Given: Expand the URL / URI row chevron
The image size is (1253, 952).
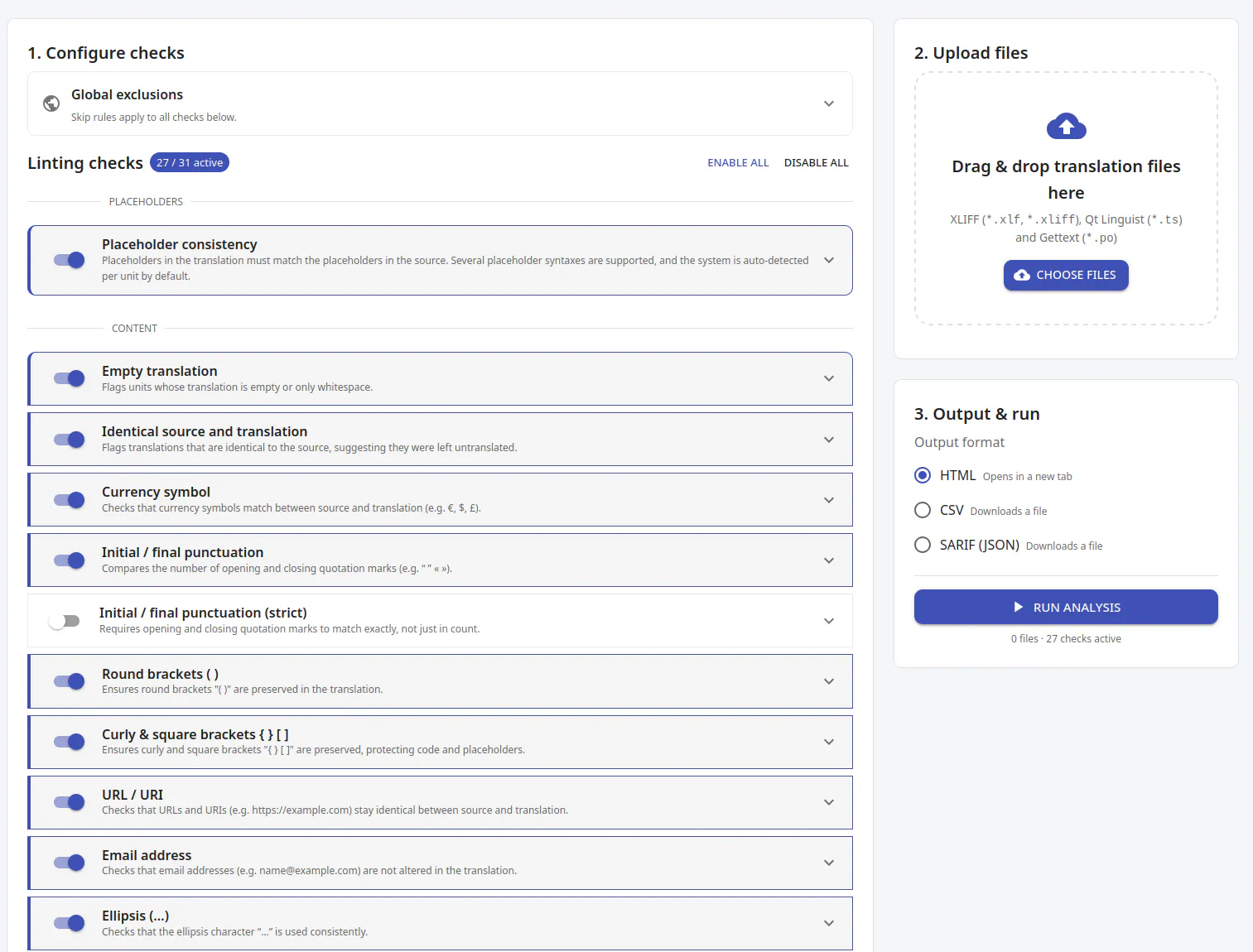Looking at the screenshot, I should (x=829, y=802).
